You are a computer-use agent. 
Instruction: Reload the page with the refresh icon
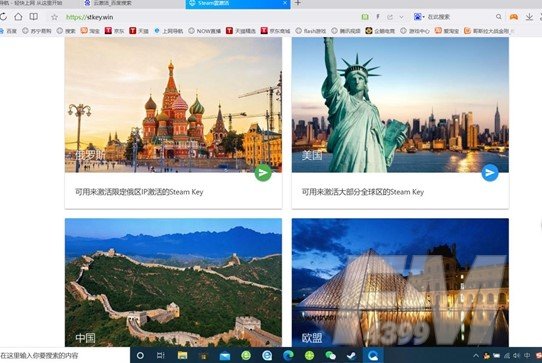click(3, 17)
